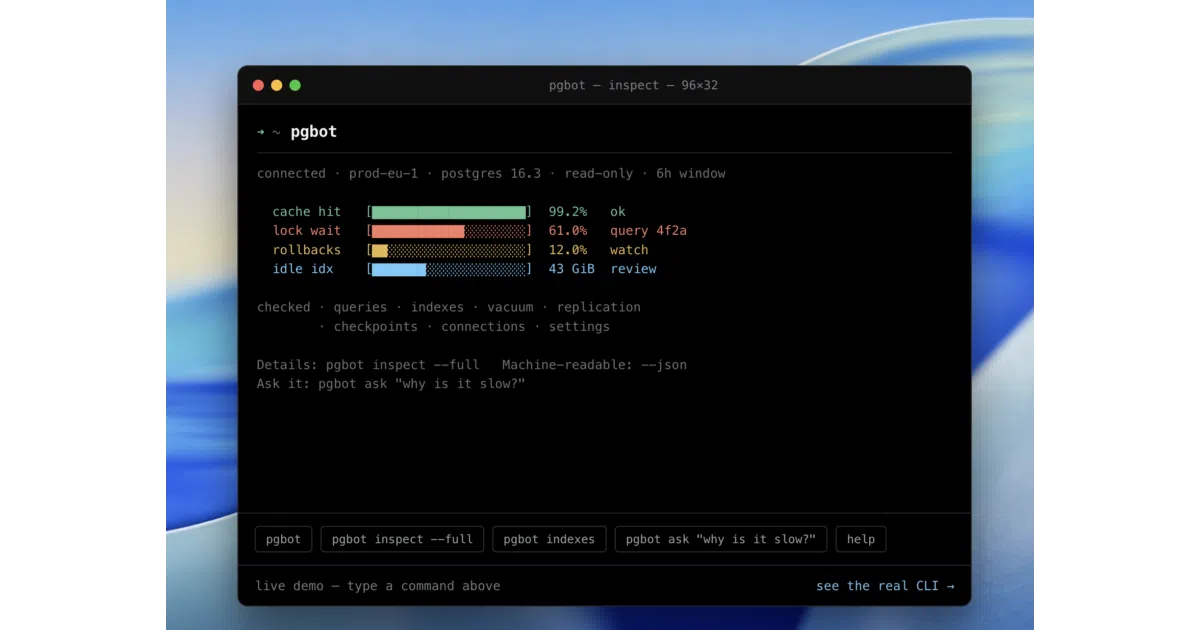Click the "idle idx" label
The image size is (1200, 630).
[303, 269]
